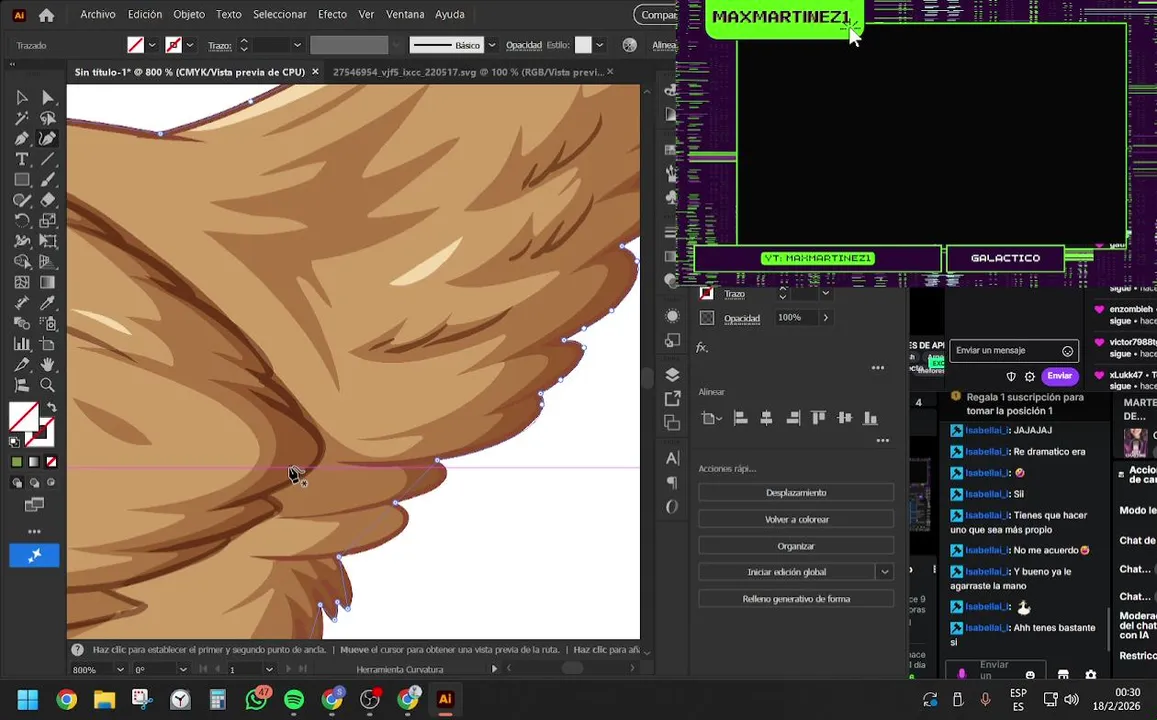1157x720 pixels.
Task: Click the Organizar button
Action: click(x=796, y=546)
